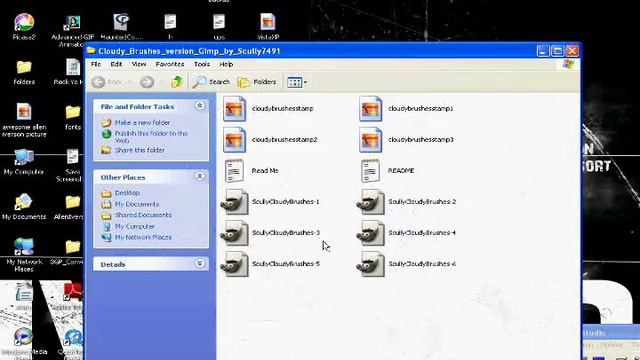Click the ScullyCloudyBrushes-5 file name
The height and width of the screenshot is (360, 640).
tap(286, 264)
